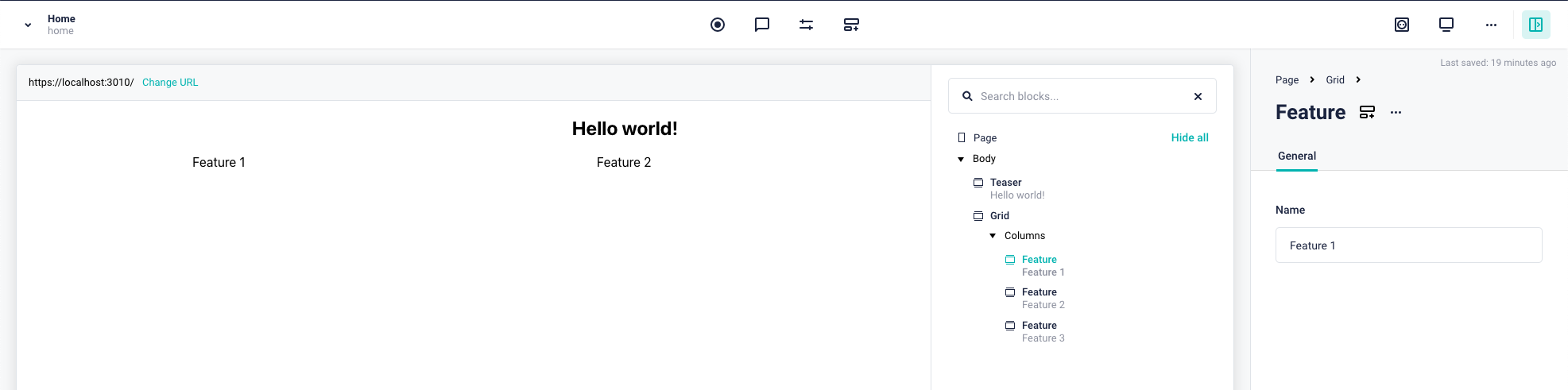The image size is (1568, 390).
Task: Go to Page in breadcrumb
Action: [x=1287, y=79]
